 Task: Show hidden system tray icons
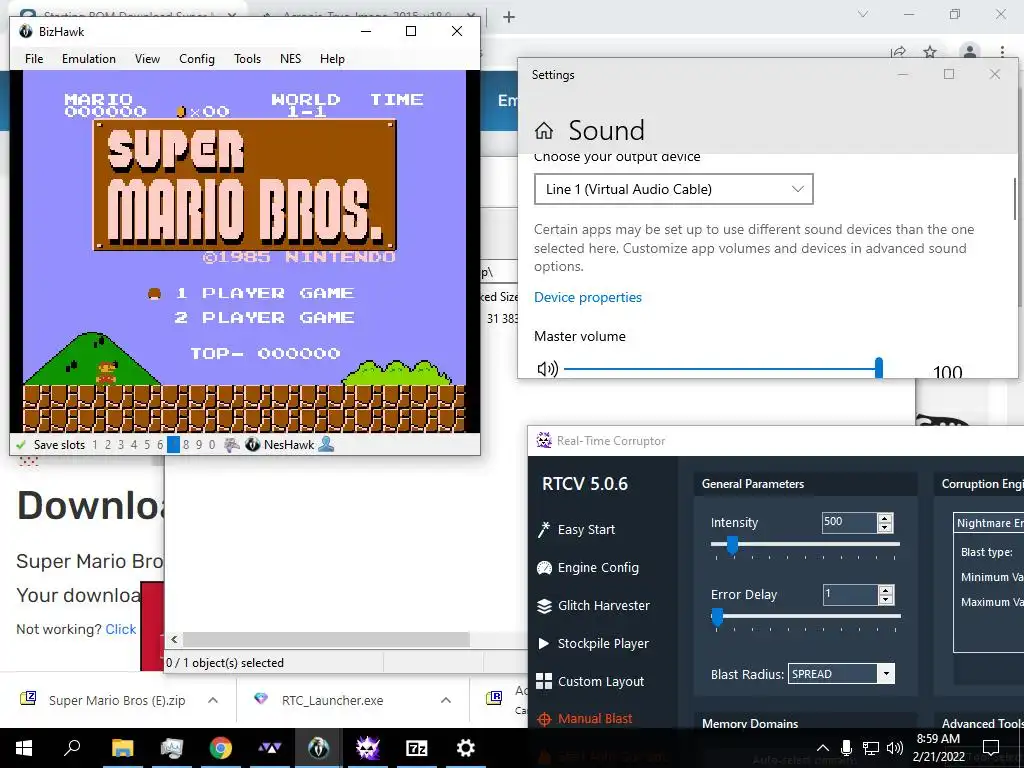[822, 748]
